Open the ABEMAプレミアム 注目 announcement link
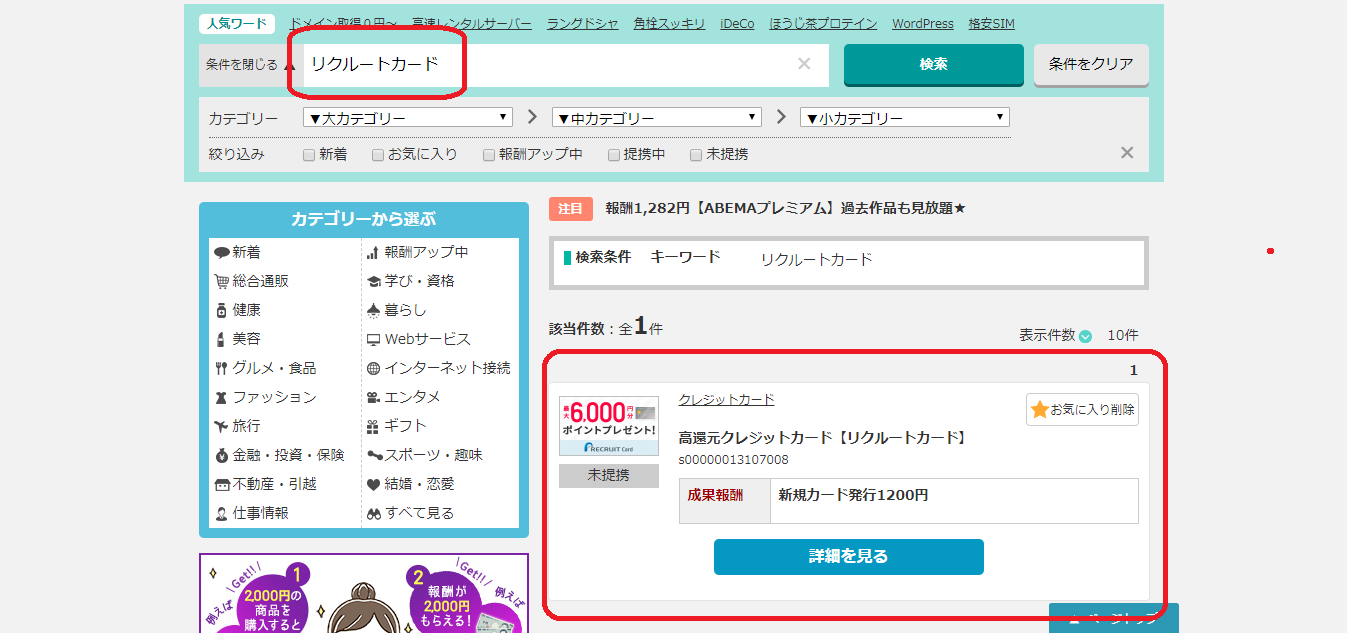This screenshot has height=633, width=1347. click(785, 209)
